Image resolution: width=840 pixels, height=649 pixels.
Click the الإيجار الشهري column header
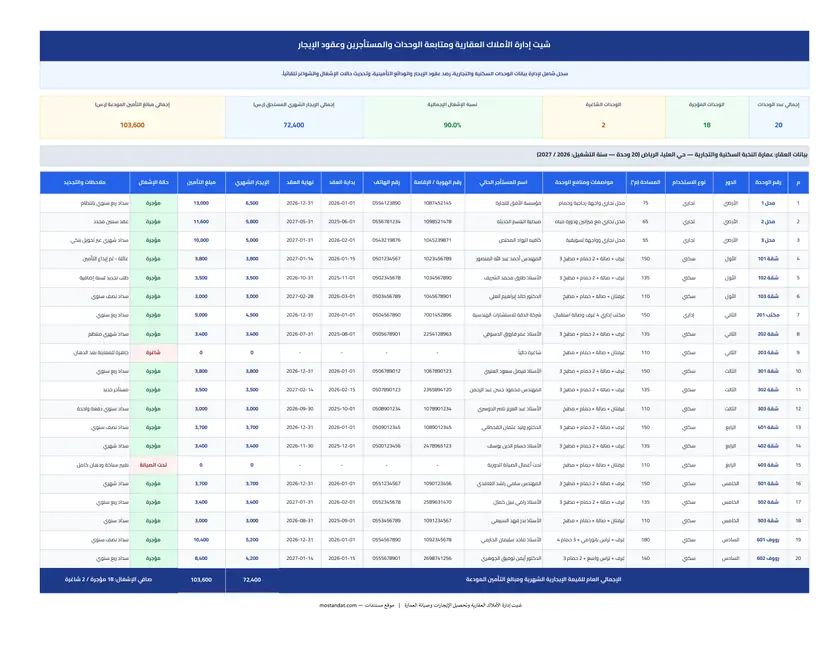(x=252, y=183)
